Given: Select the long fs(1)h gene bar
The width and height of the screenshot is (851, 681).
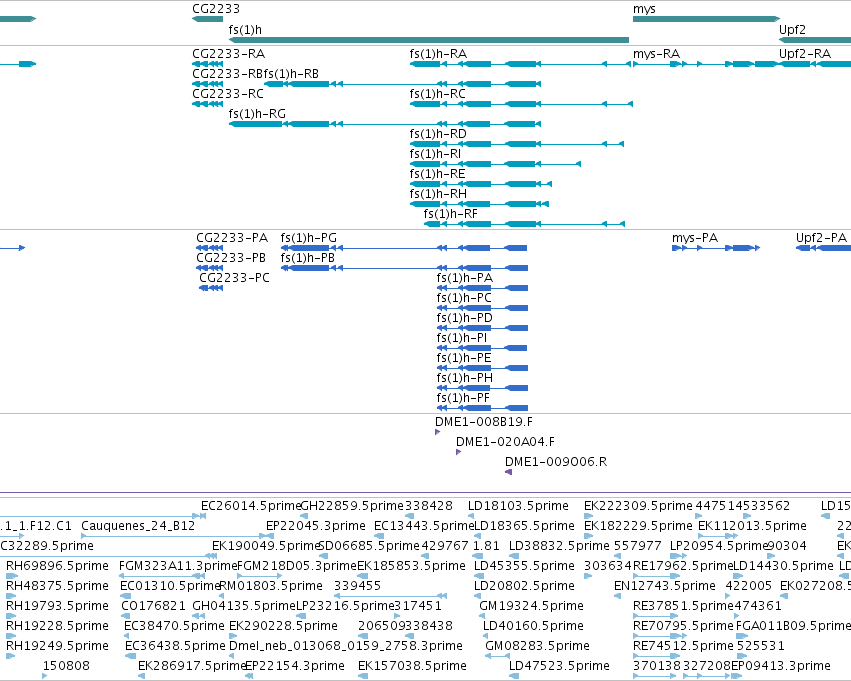Looking at the screenshot, I should point(429,40).
